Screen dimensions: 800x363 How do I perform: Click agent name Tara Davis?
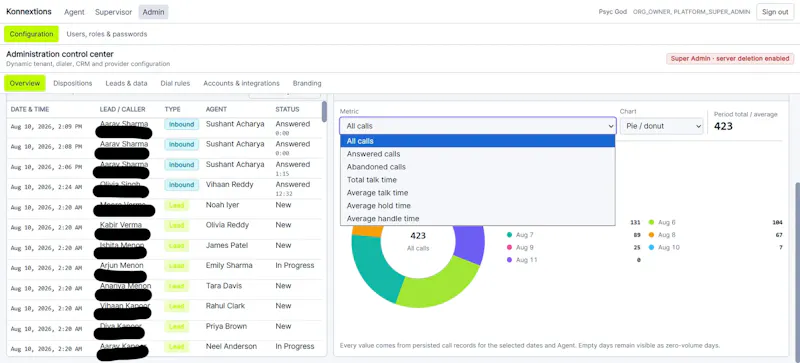click(224, 286)
